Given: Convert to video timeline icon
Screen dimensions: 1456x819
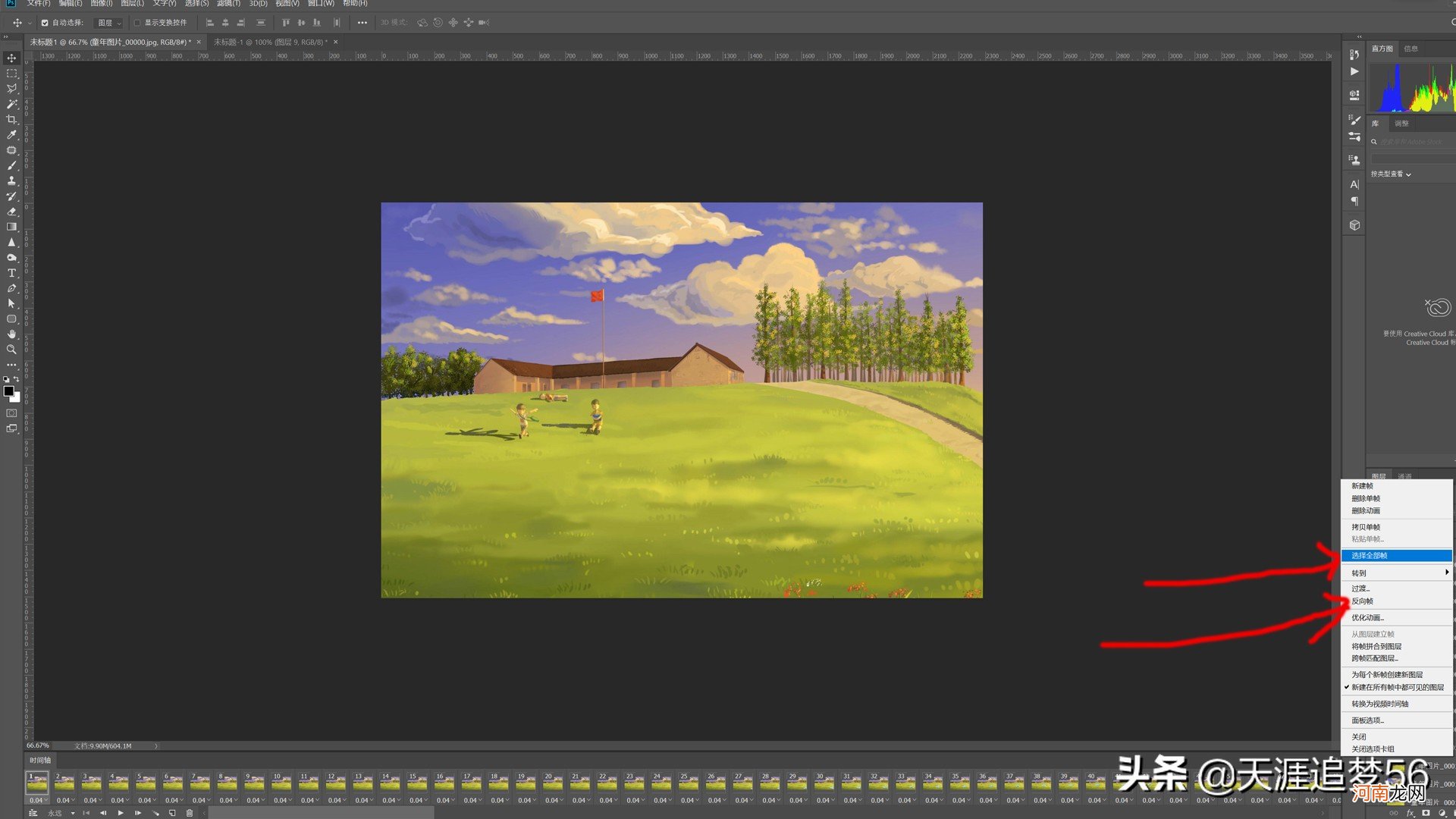Looking at the screenshot, I should tap(33, 813).
